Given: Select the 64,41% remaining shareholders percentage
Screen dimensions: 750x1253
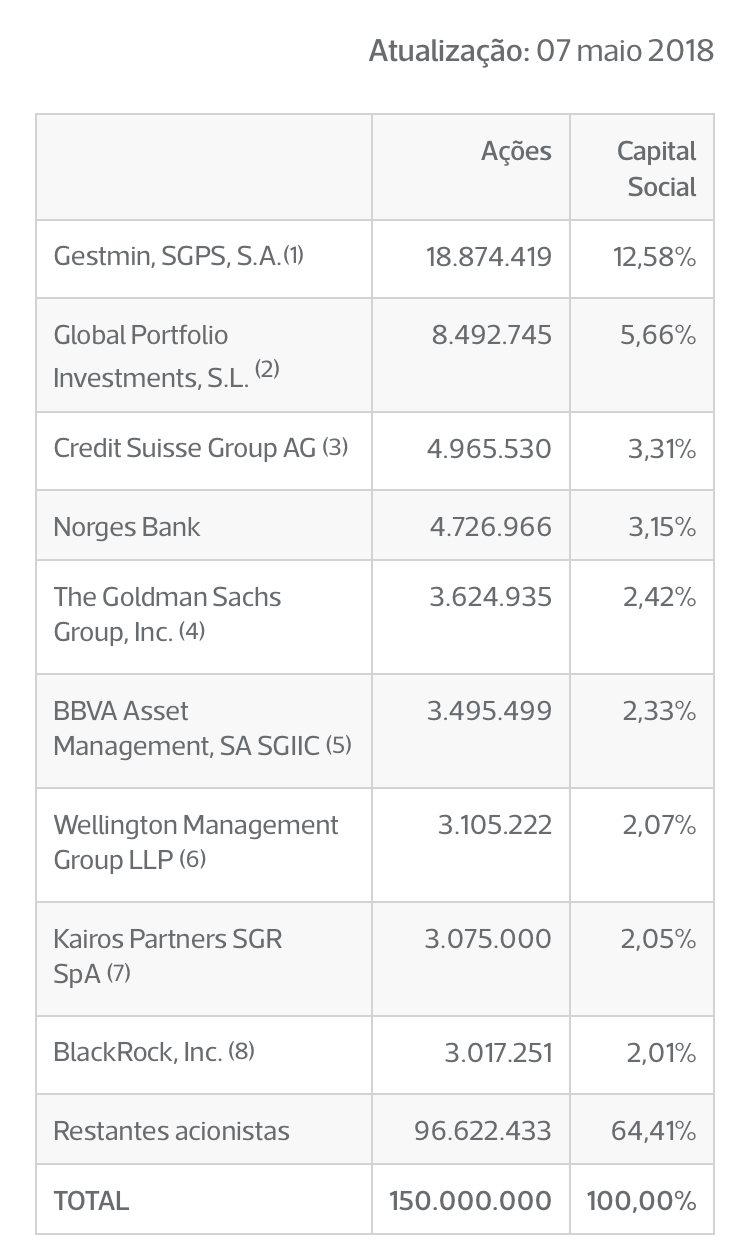Looking at the screenshot, I should [x=653, y=1131].
